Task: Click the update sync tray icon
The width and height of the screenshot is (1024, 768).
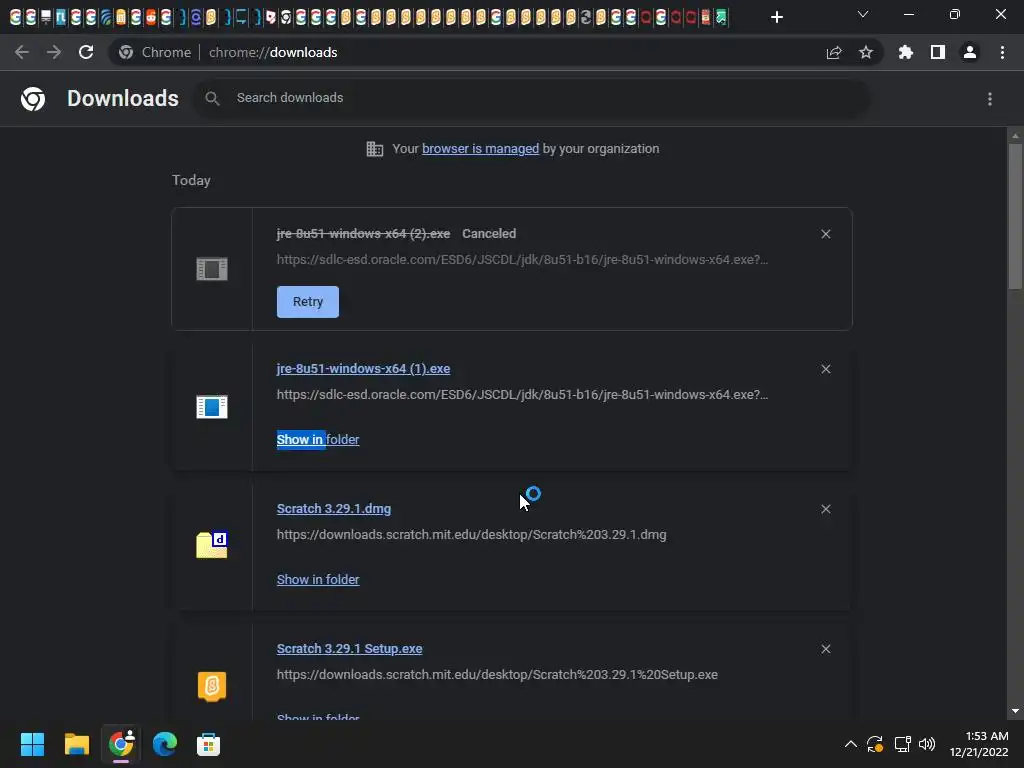Action: coord(875,744)
